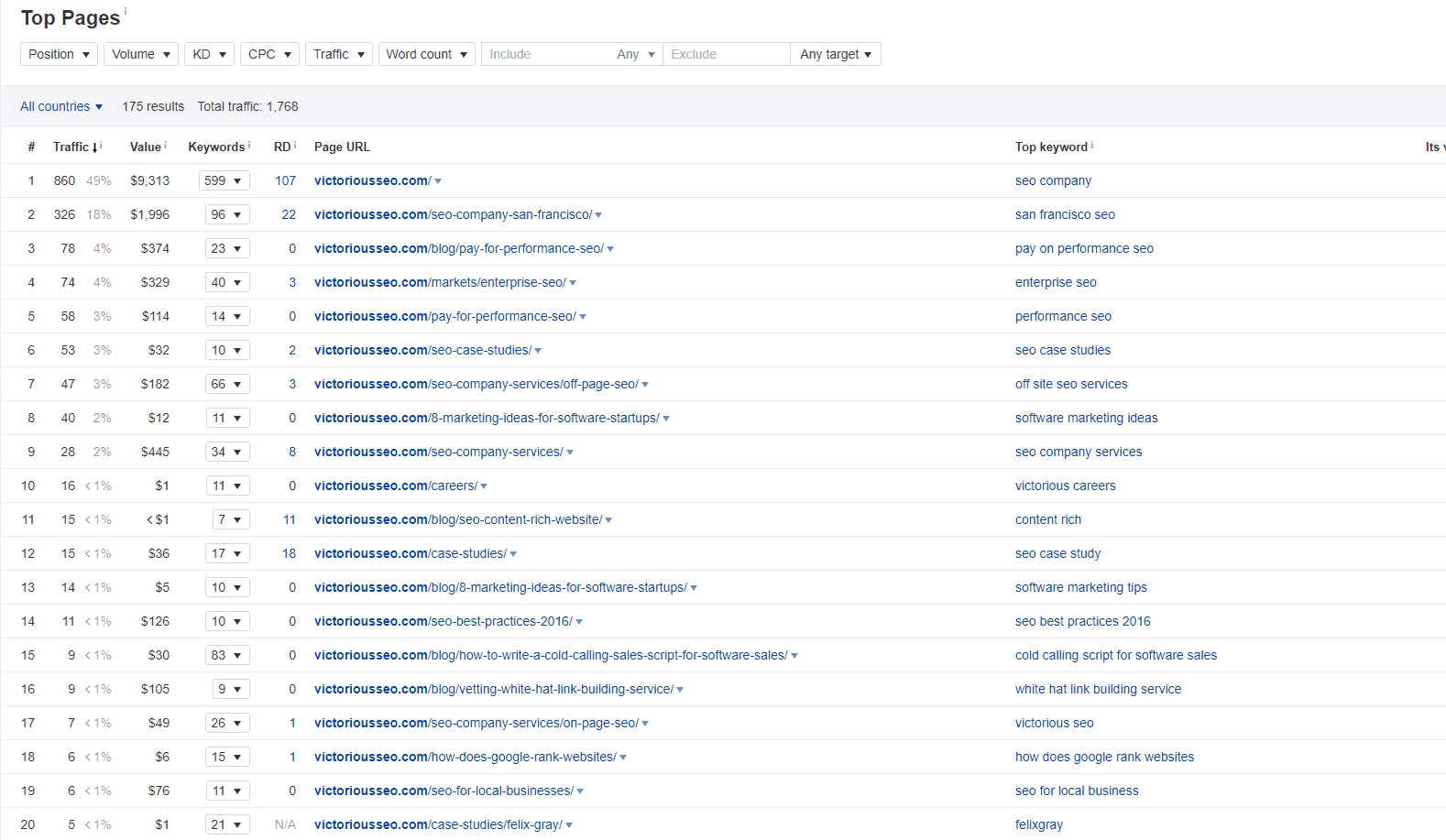The image size is (1446, 840).
Task: Click top keyword 'white hat link building service'
Action: click(x=1098, y=689)
